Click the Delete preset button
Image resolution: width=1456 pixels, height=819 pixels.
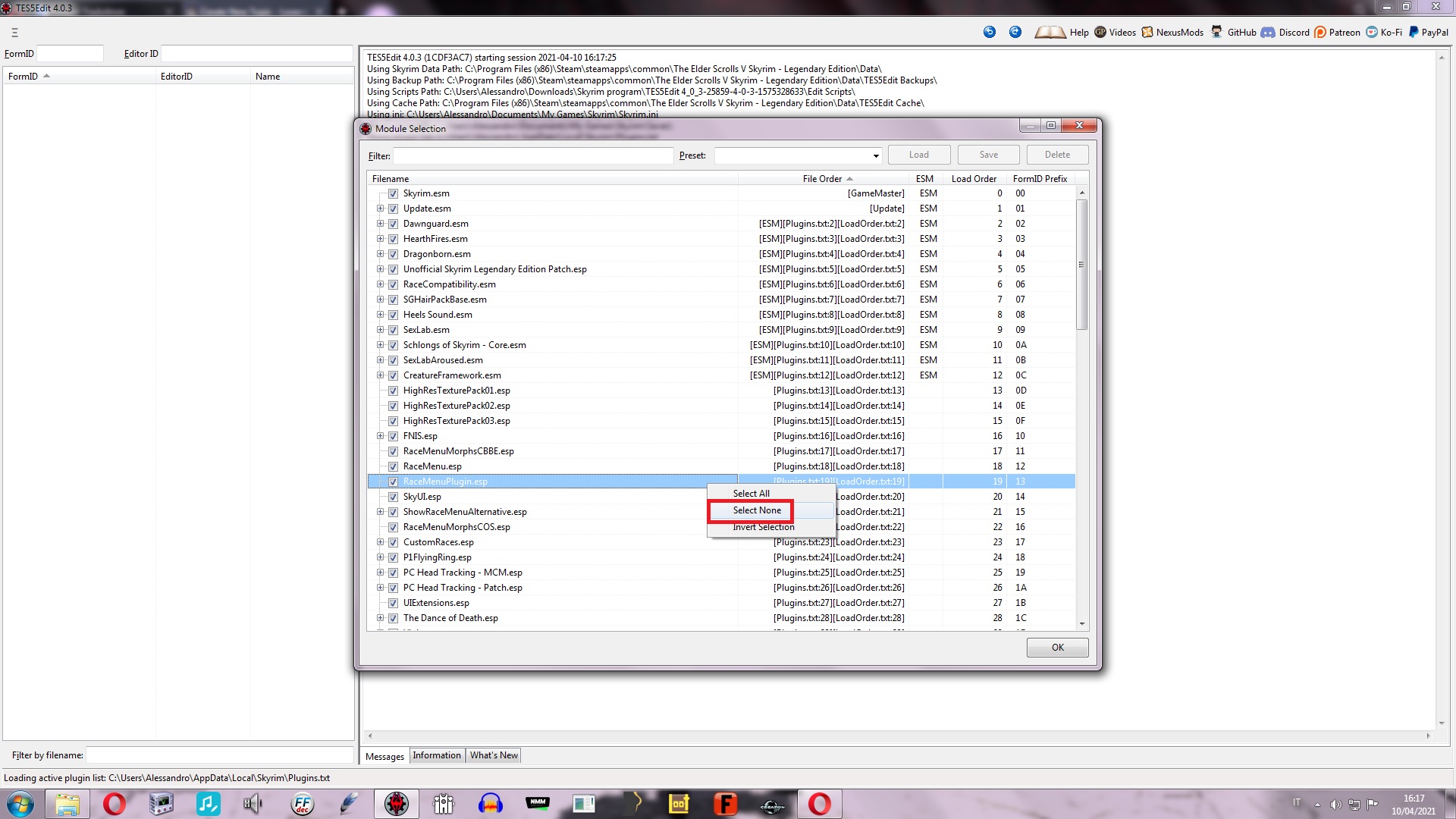point(1058,155)
